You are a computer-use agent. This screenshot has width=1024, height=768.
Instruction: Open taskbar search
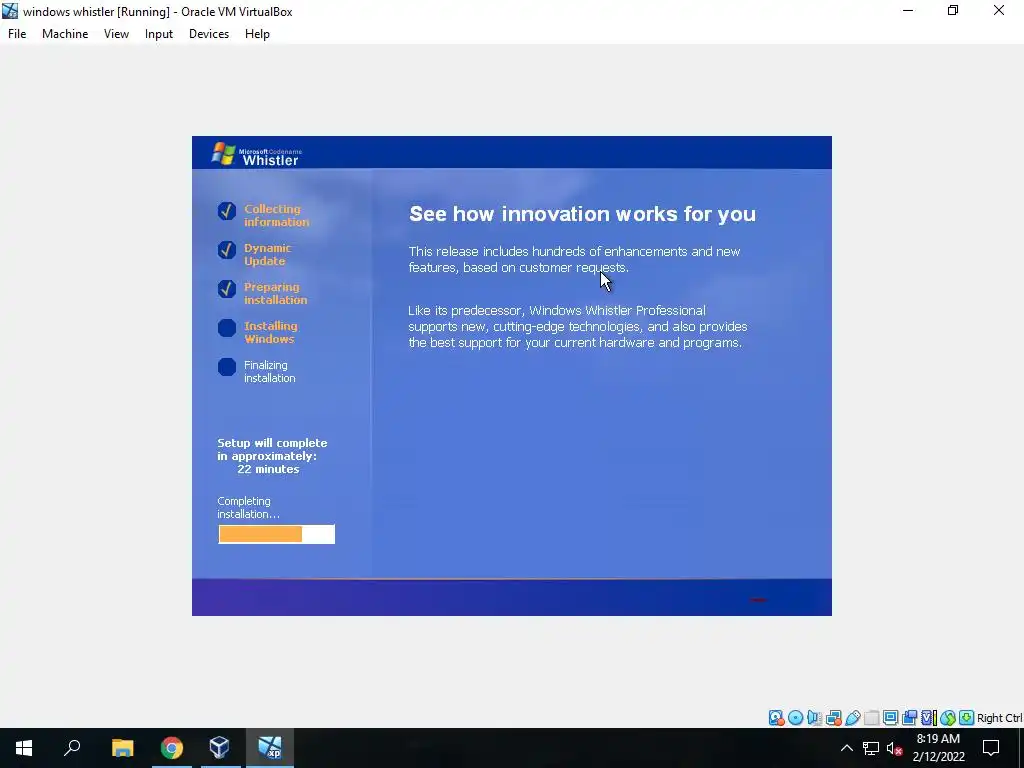point(72,748)
